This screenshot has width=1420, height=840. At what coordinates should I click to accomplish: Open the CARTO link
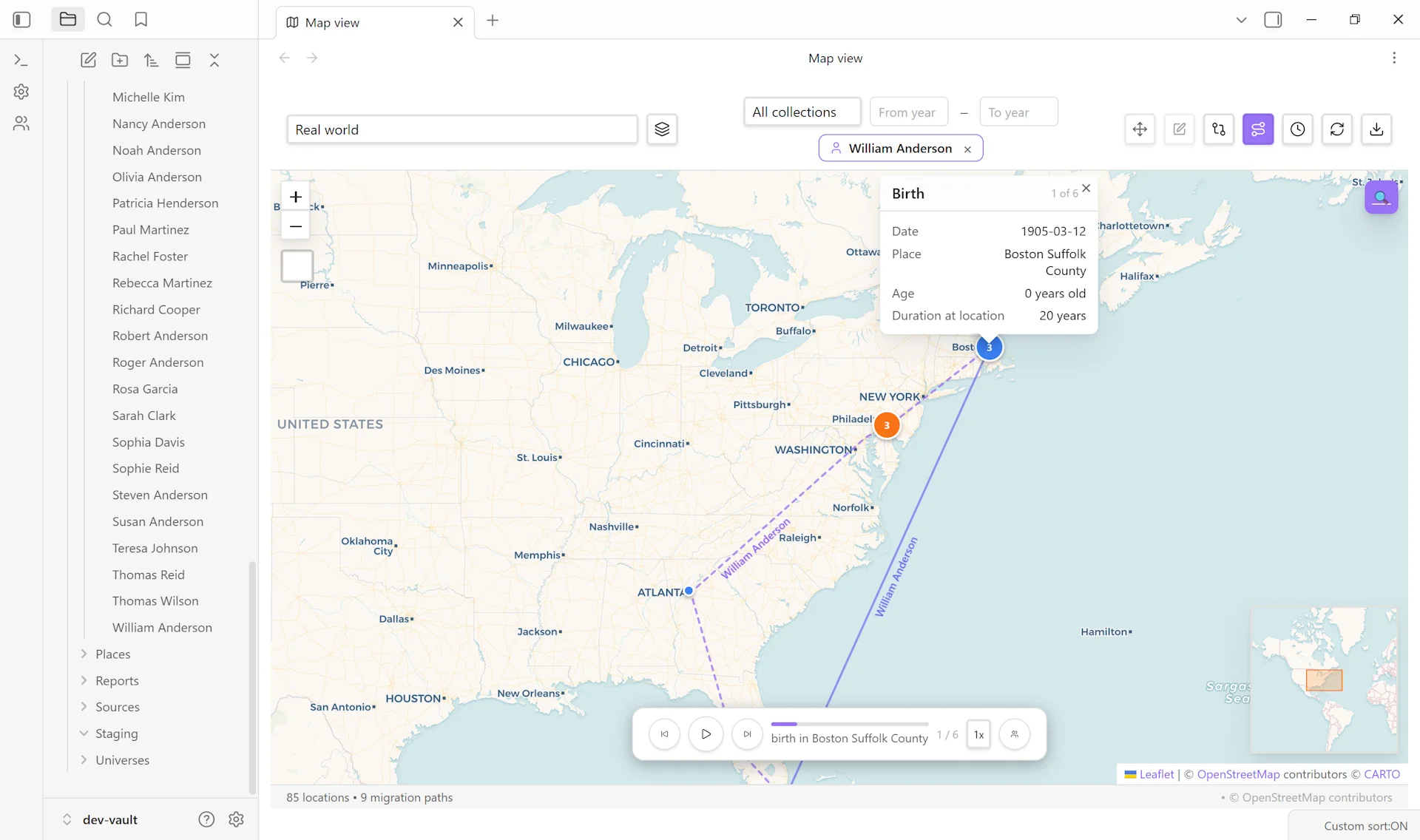click(x=1382, y=774)
